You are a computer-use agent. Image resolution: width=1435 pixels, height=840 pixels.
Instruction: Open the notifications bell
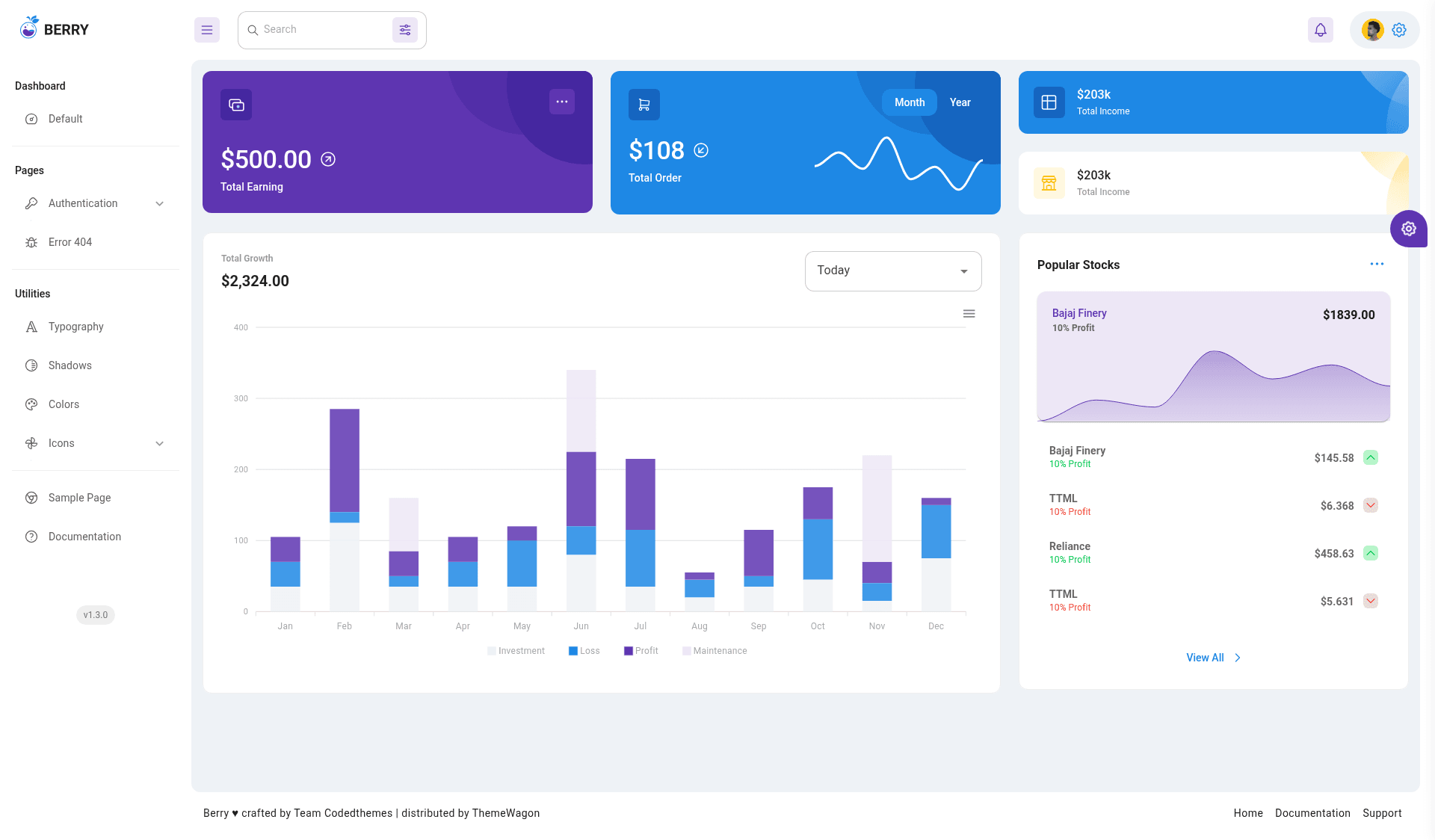[1321, 30]
